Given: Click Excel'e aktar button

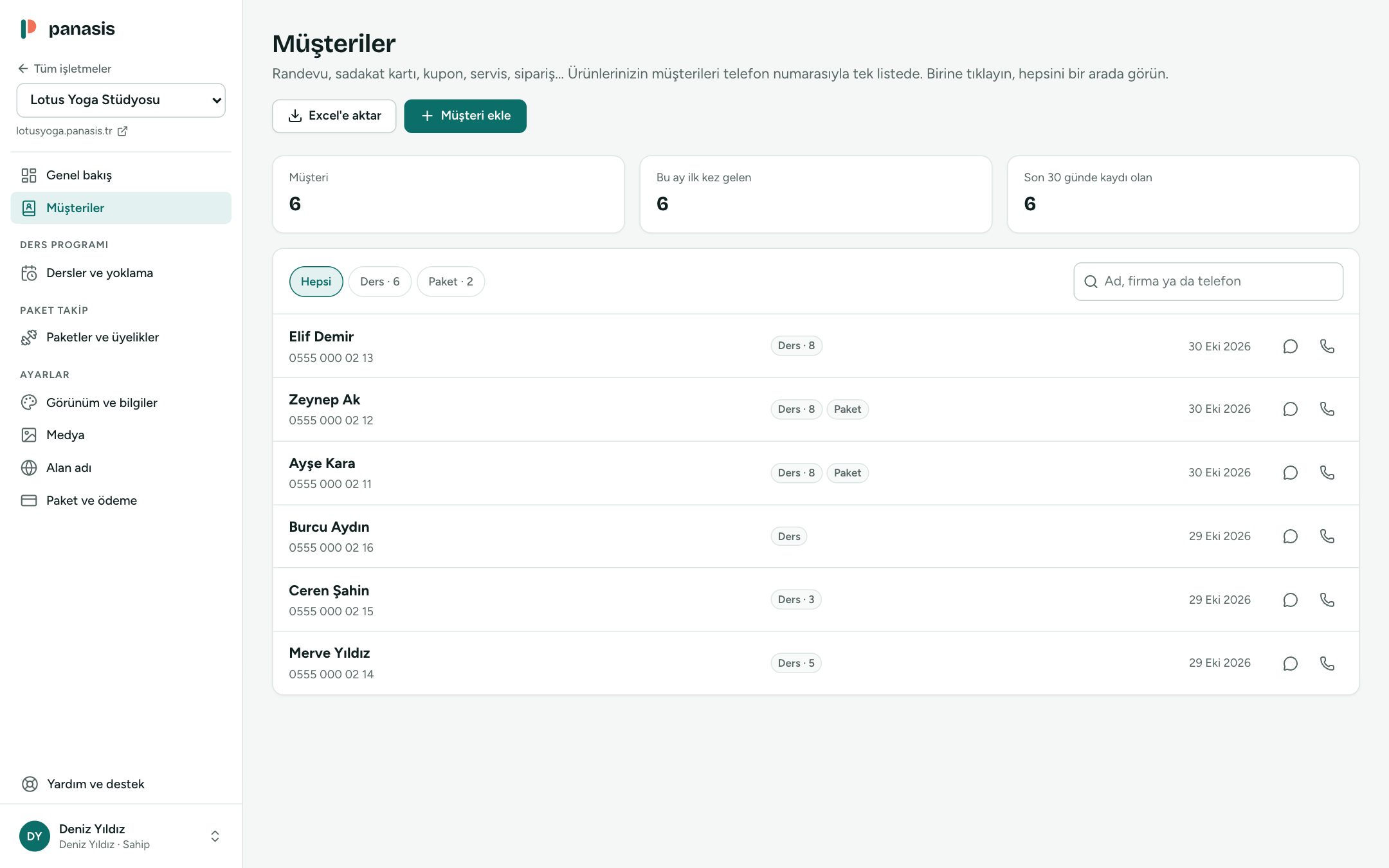Looking at the screenshot, I should pos(334,116).
